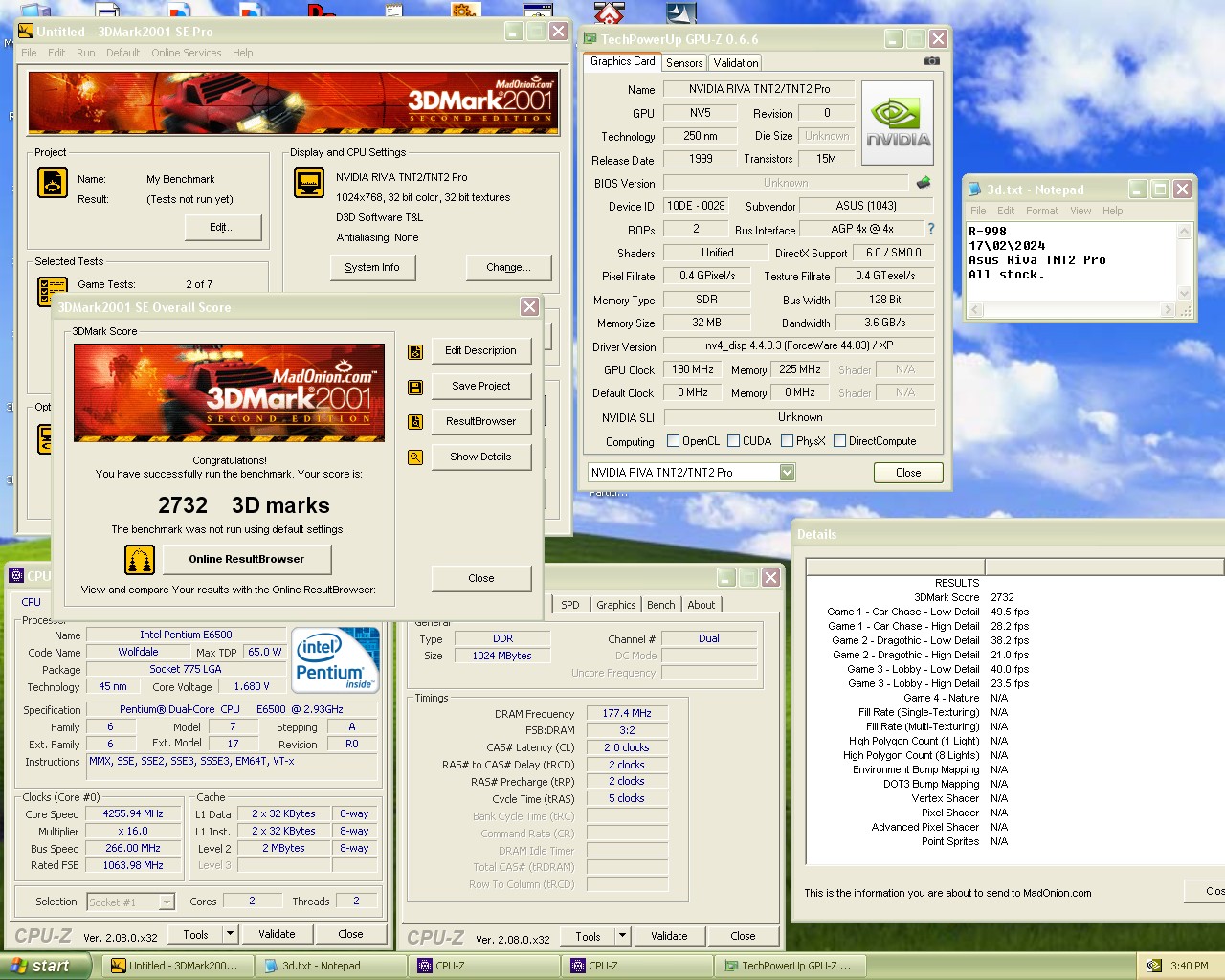Open the GPU selection dropdown in GPU-Z
Image resolution: width=1225 pixels, height=980 pixels.
tap(787, 472)
